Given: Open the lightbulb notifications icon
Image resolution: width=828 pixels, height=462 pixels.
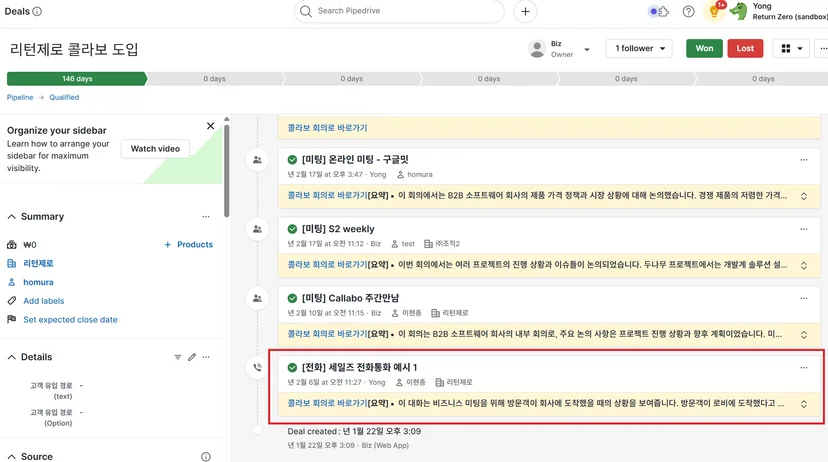Looking at the screenshot, I should [714, 11].
